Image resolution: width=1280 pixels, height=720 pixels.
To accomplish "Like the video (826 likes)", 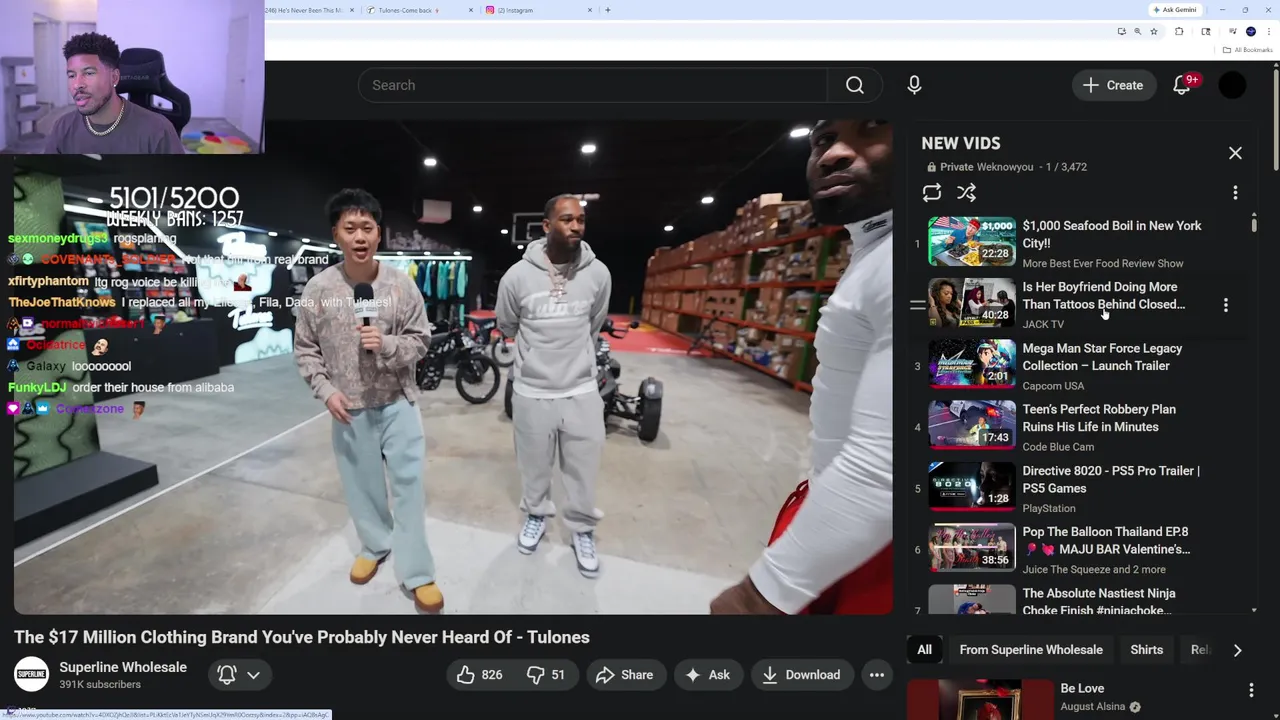I will (479, 675).
